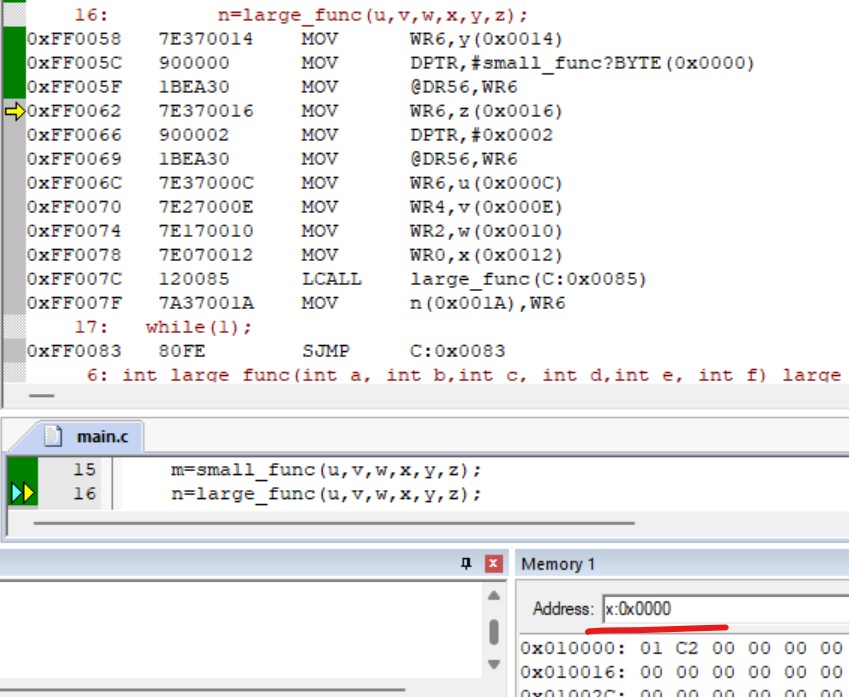Click horizontal scrollbar of main.c editor
This screenshot has height=697, width=849.
pos(334,523)
